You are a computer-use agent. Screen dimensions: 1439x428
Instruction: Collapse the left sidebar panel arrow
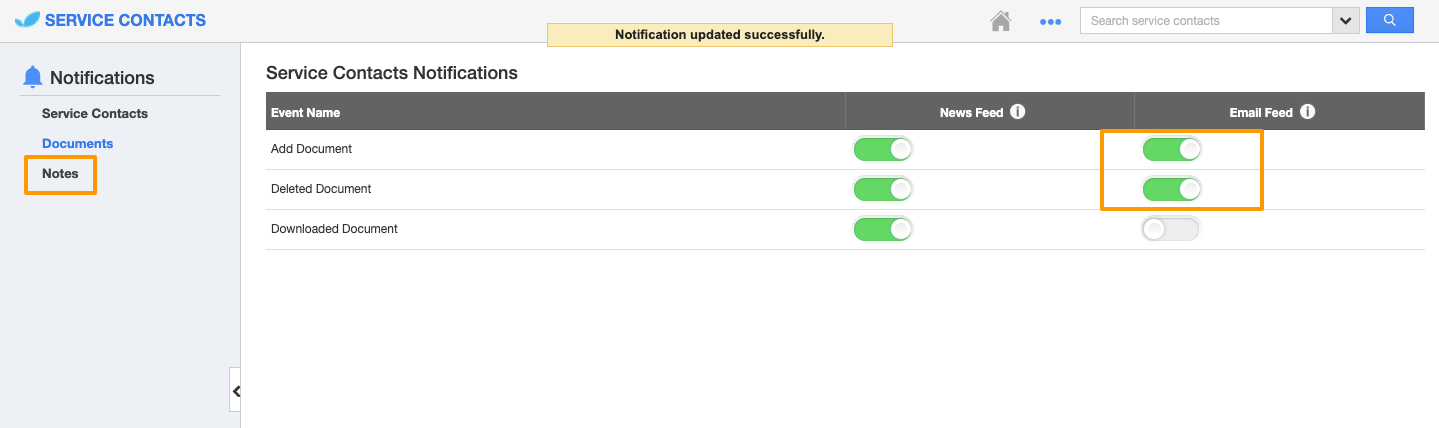coord(236,391)
